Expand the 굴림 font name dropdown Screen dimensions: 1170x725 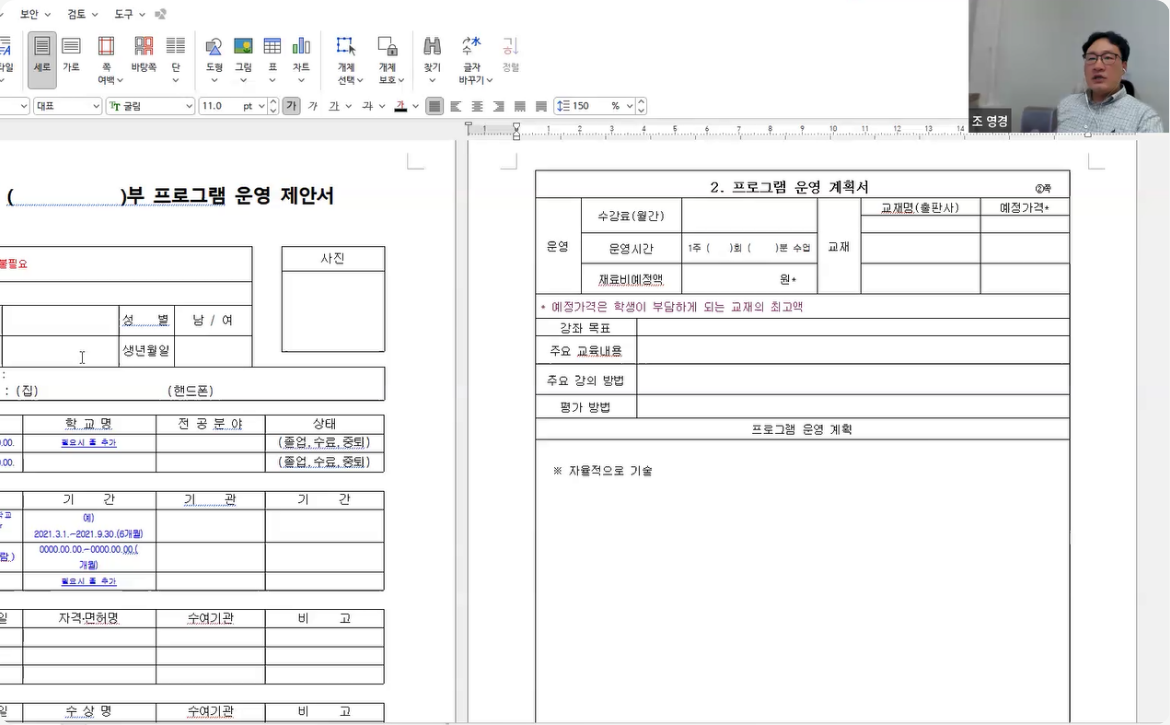(189, 106)
